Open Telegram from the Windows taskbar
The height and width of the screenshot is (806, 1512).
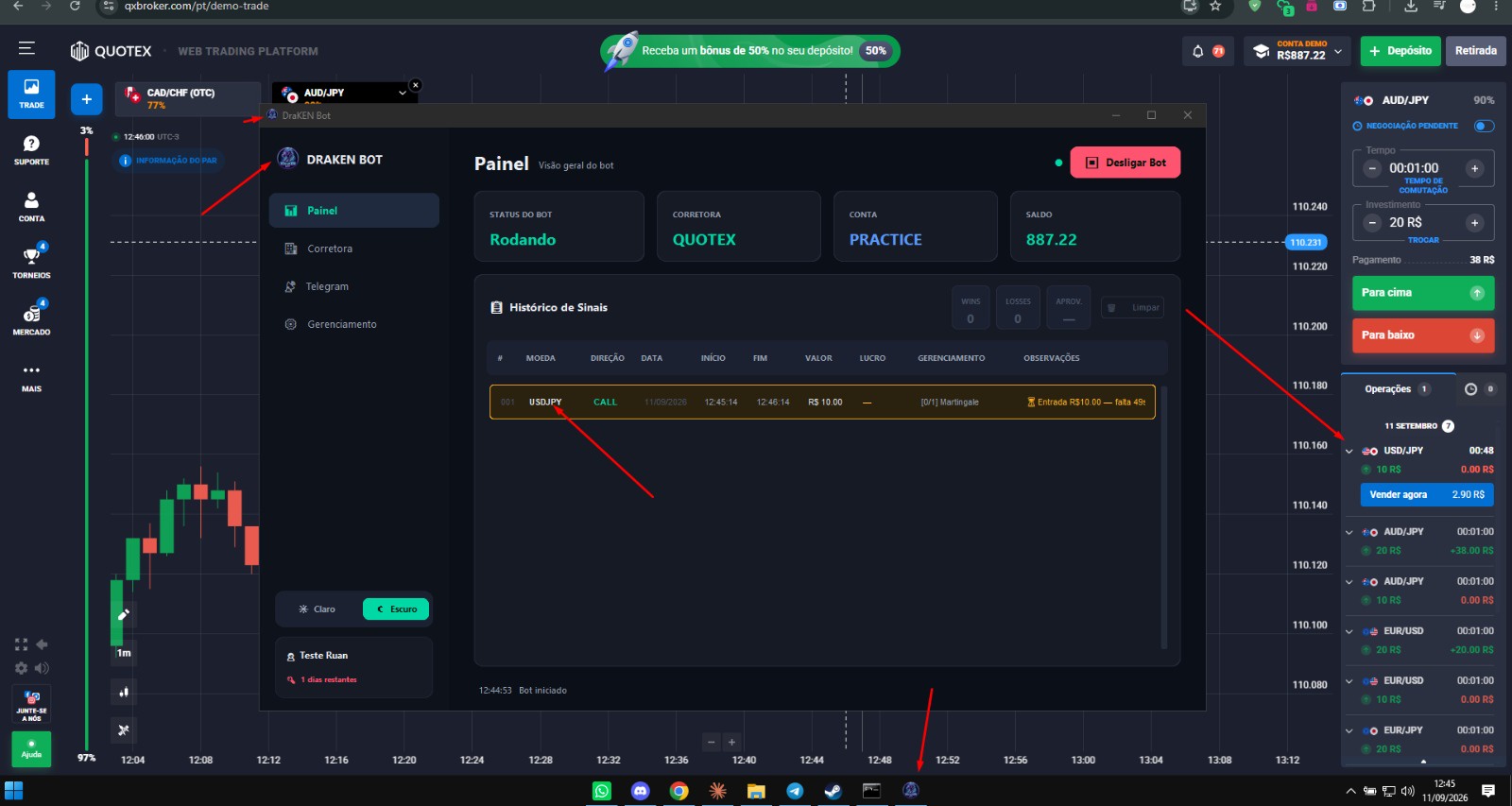795,791
